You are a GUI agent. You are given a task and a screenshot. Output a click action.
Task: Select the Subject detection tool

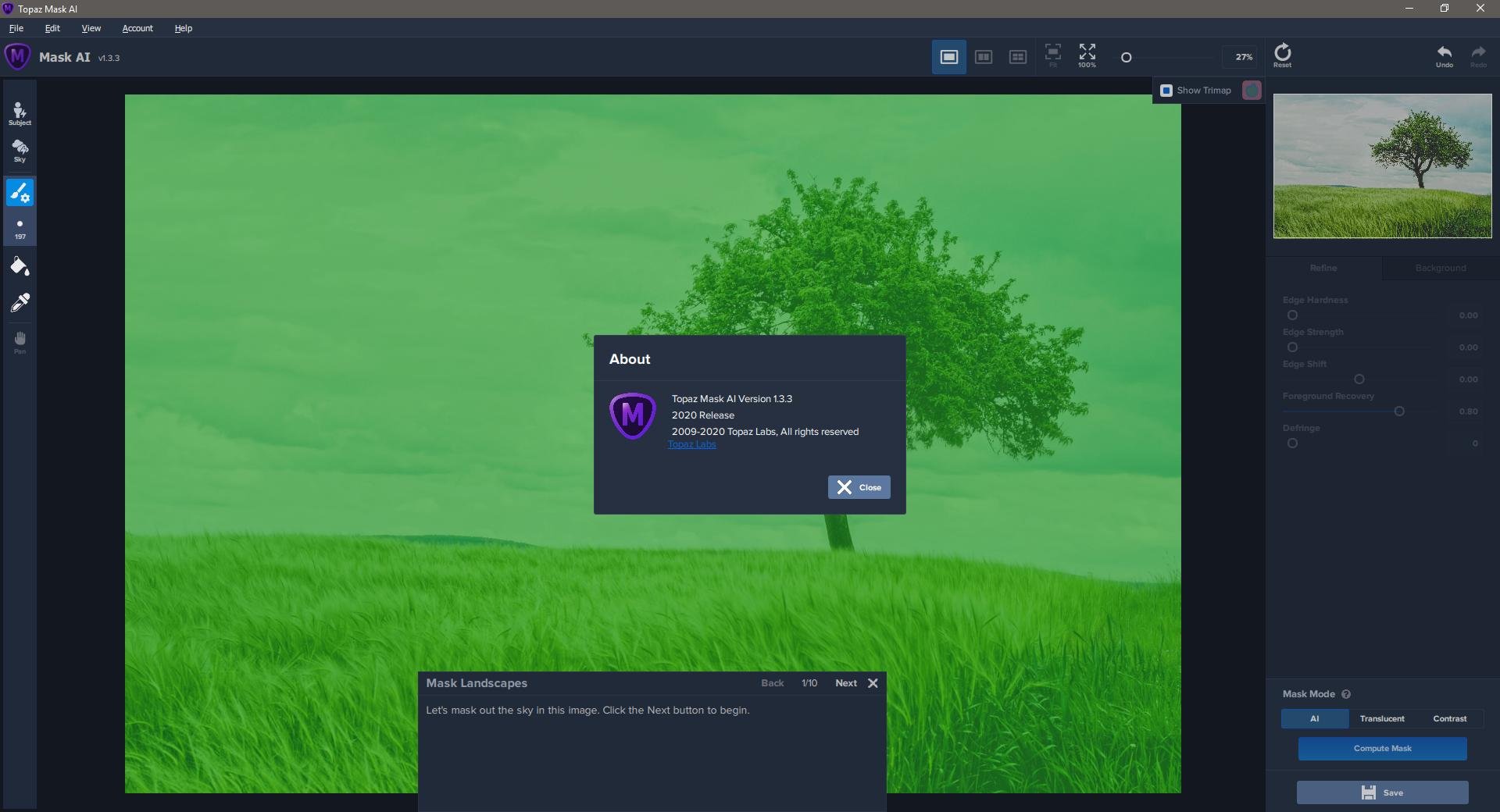pos(20,114)
